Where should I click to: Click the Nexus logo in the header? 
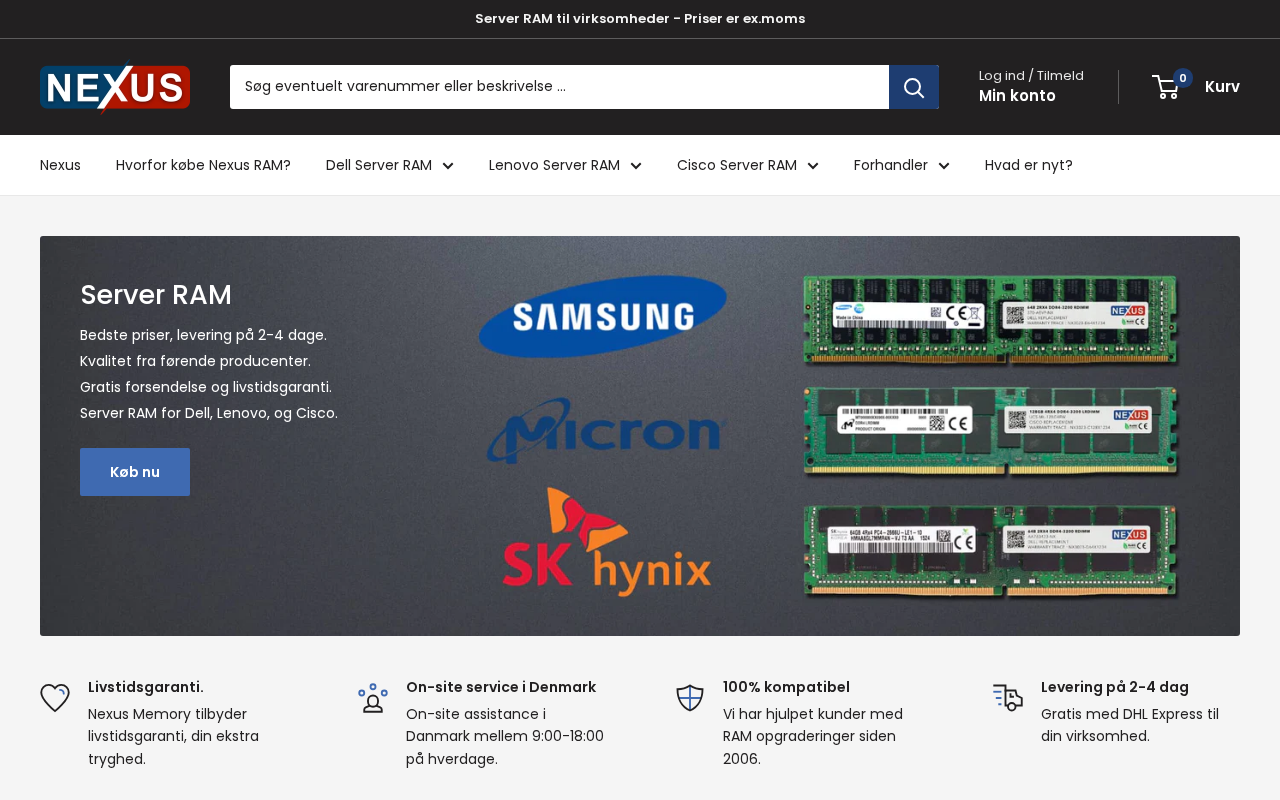click(x=115, y=88)
